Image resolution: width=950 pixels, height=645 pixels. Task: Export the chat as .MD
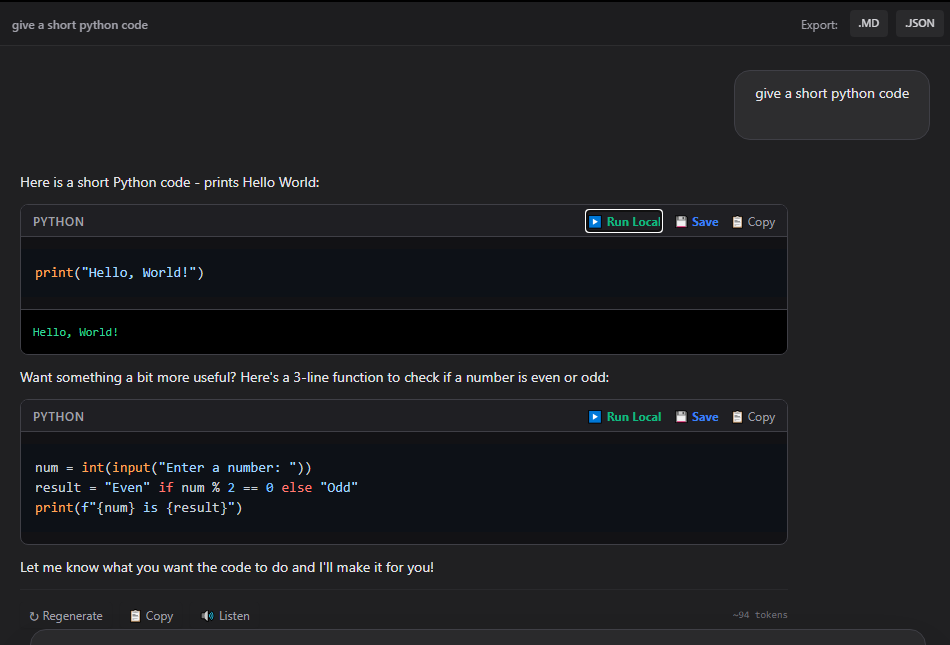(x=868, y=24)
